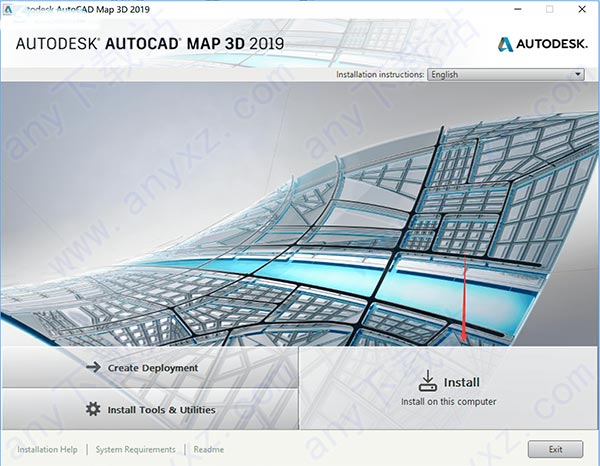This screenshot has width=600, height=466.
Task: Click the maximize window button
Action: (549, 9)
